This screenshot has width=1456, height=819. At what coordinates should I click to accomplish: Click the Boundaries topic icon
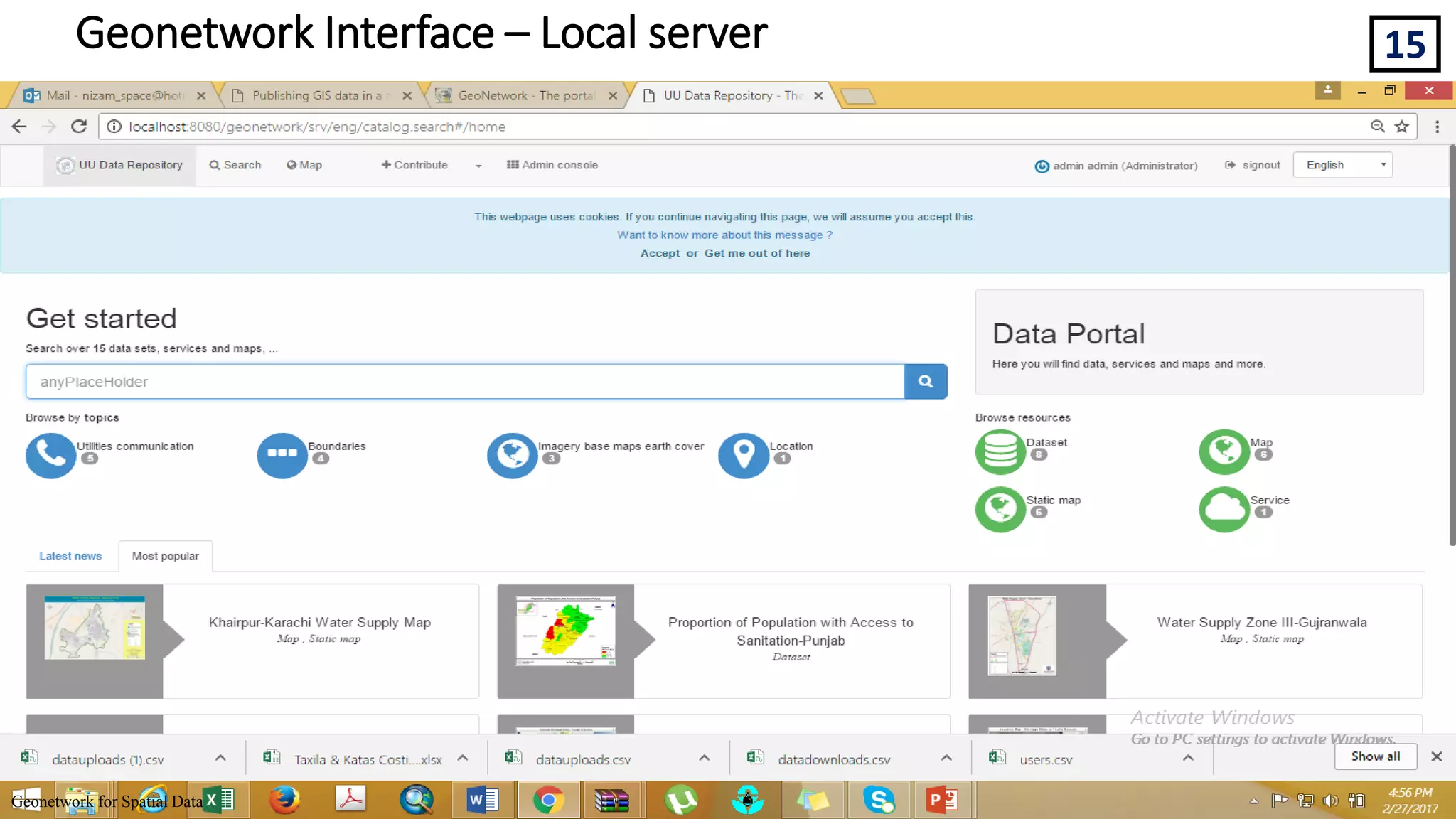pos(282,456)
